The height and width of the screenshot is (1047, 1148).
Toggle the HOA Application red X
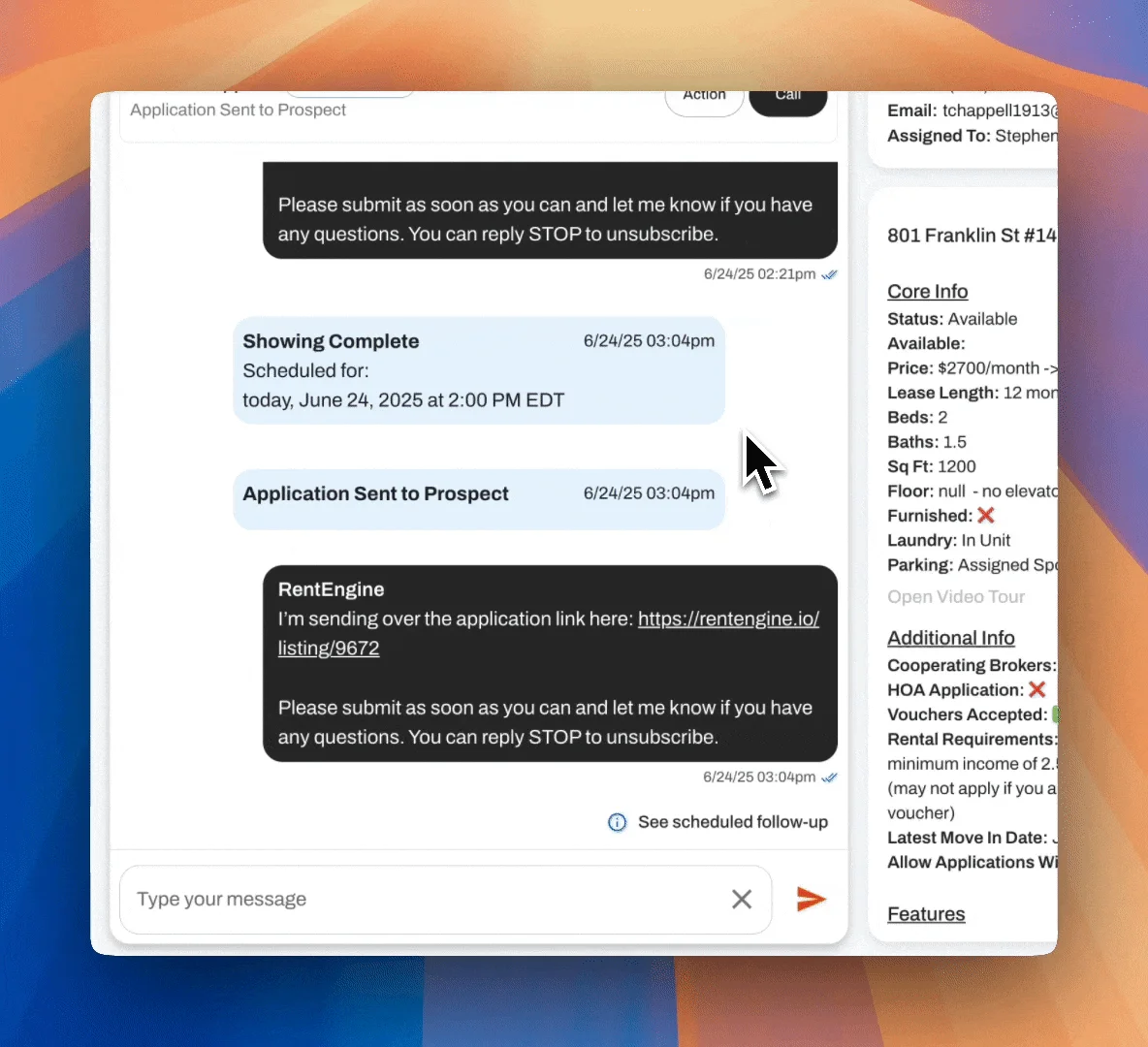click(x=1037, y=689)
